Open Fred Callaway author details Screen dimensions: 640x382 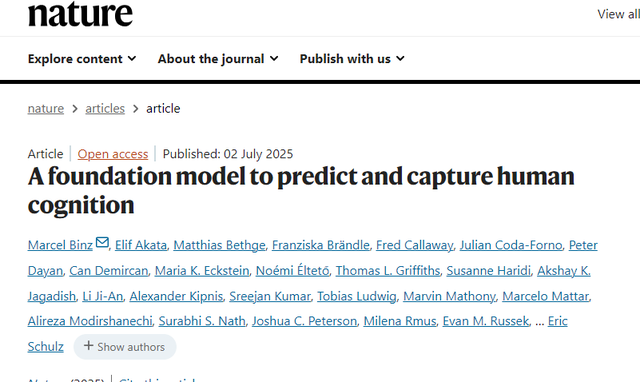[x=415, y=245]
